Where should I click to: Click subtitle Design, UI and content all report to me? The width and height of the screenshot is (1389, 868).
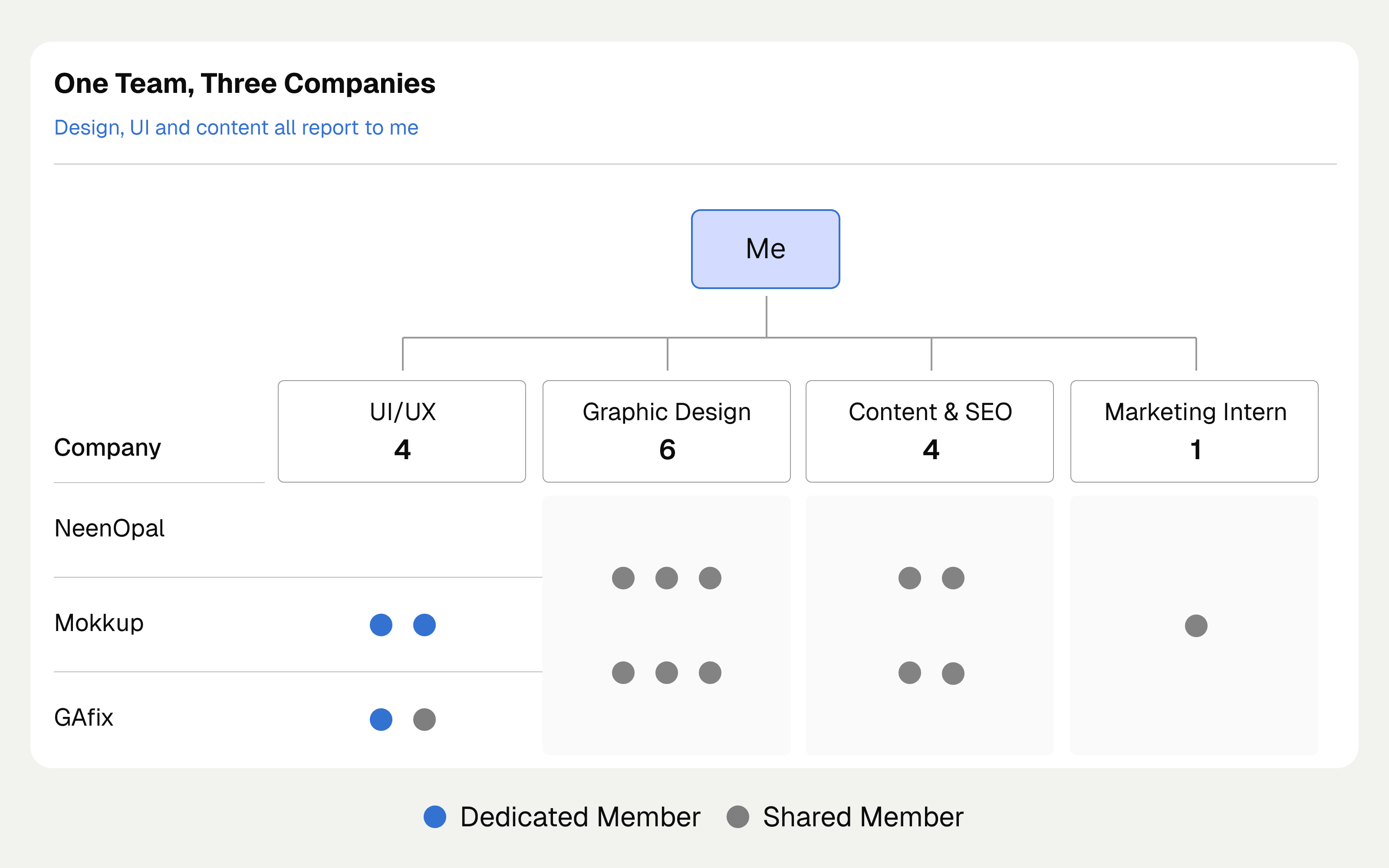(236, 128)
